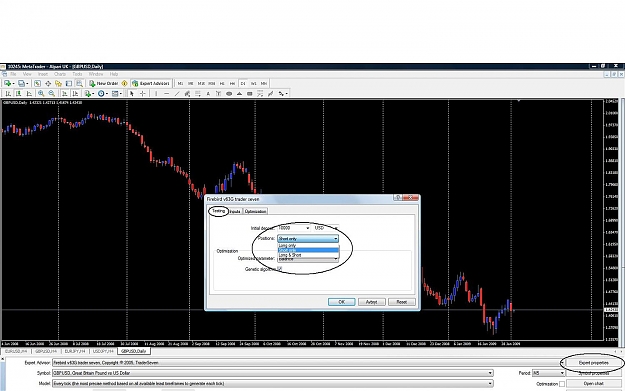Open the Data Window crosshair-target icon

point(48,83)
